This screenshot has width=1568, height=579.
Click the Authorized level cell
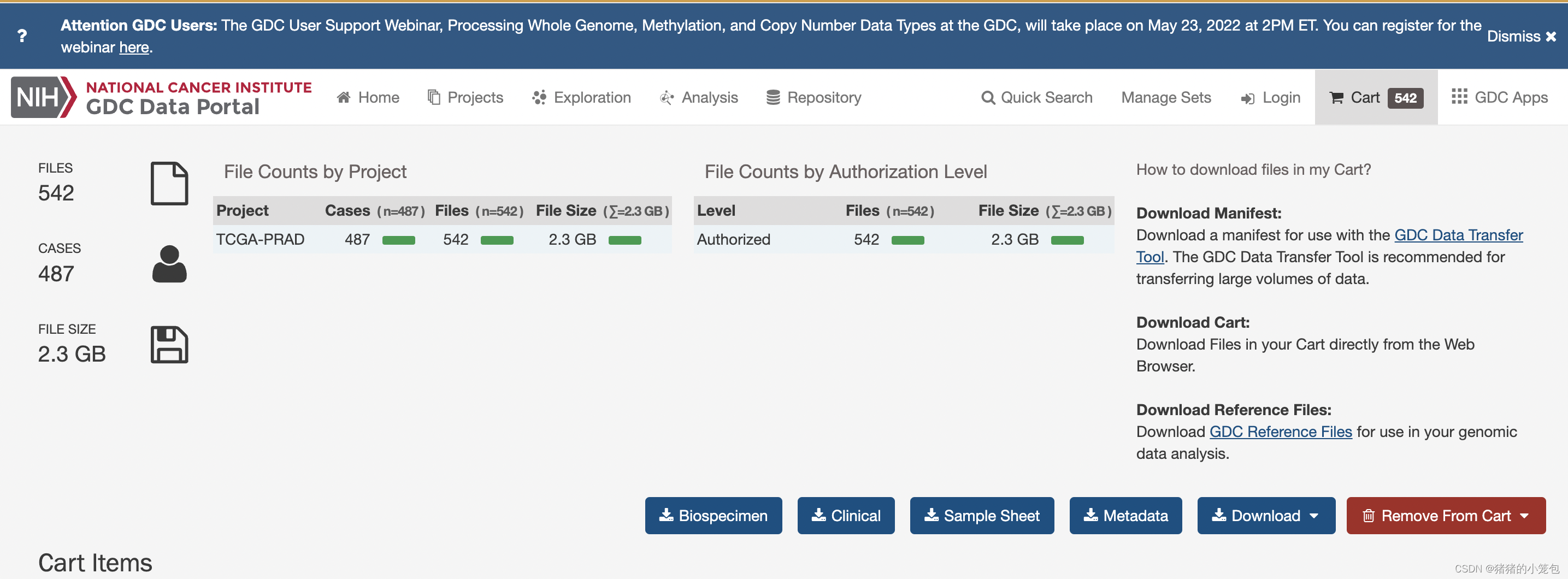[734, 239]
